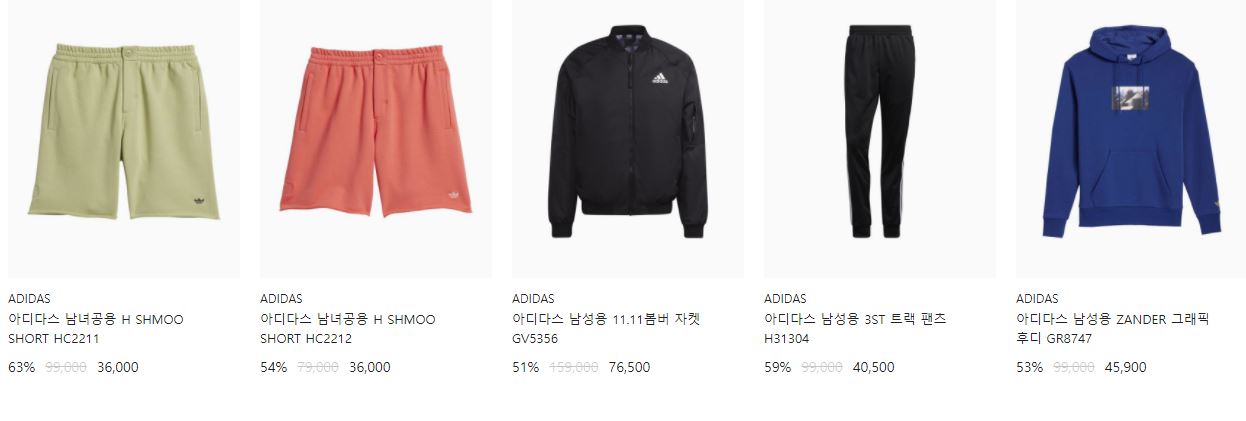Click ADIDAS brand above HC2212 shorts
Image resolution: width=1246 pixels, height=421 pixels.
coord(281,298)
